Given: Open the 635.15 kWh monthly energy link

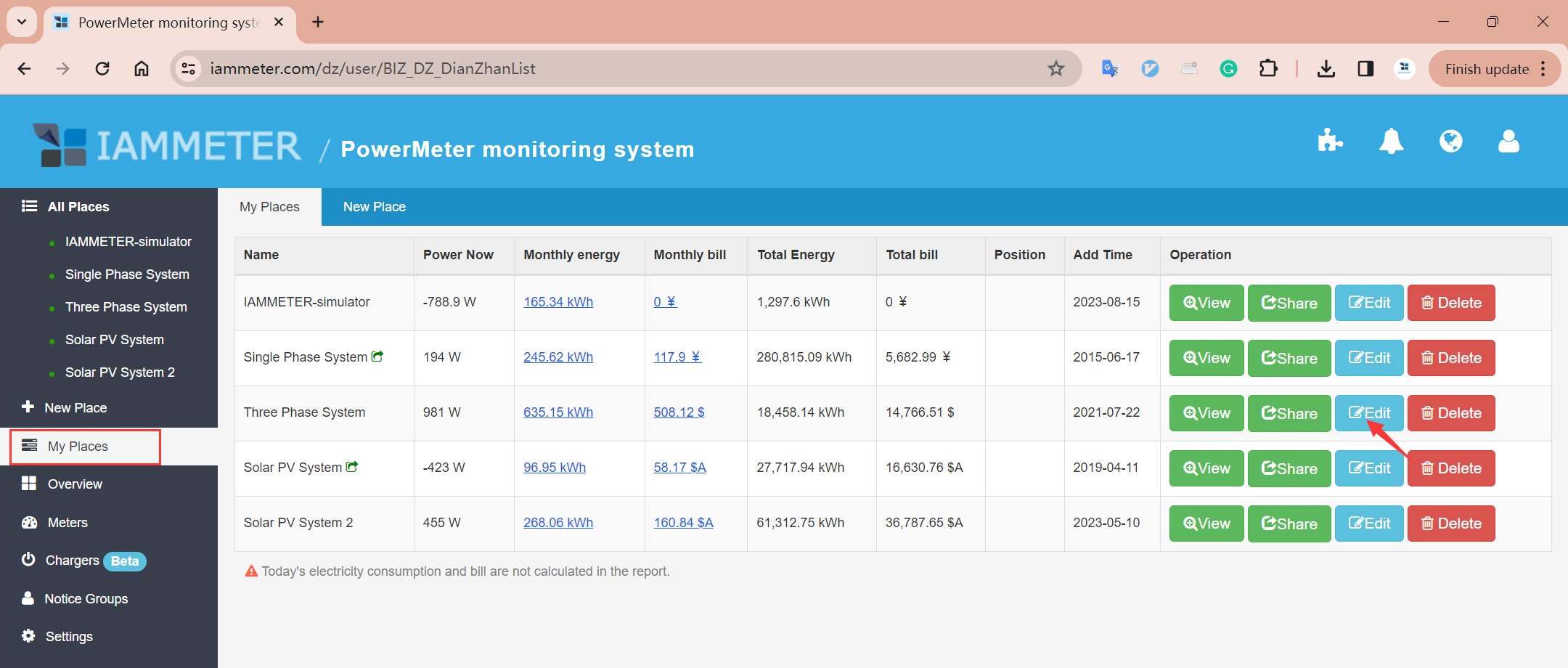Looking at the screenshot, I should pyautogui.click(x=558, y=412).
